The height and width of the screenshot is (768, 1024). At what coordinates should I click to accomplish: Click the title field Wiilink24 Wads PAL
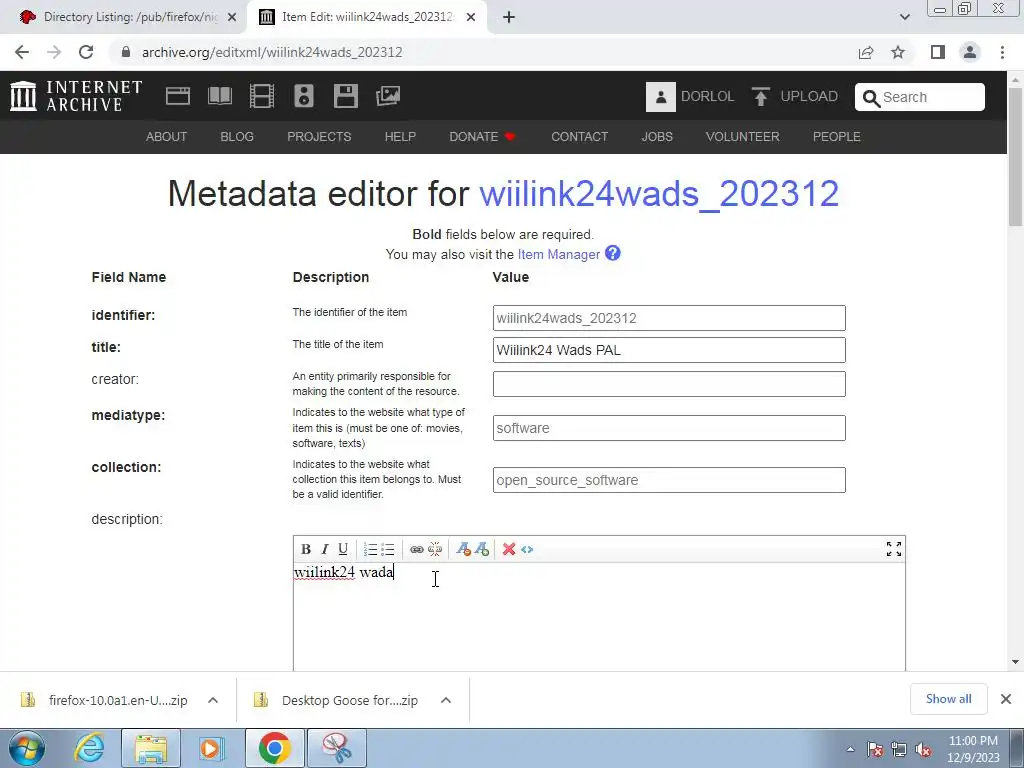[669, 350]
